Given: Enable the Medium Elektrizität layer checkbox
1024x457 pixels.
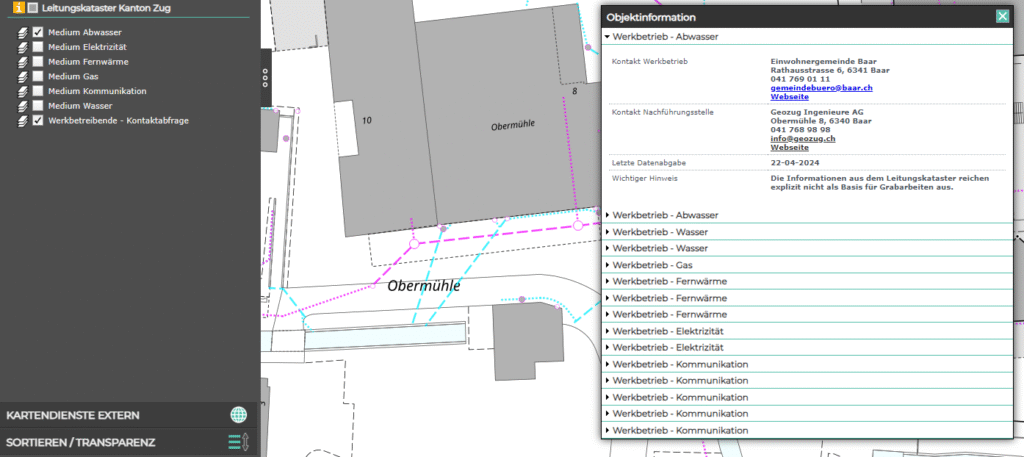Looking at the screenshot, I should pos(38,47).
